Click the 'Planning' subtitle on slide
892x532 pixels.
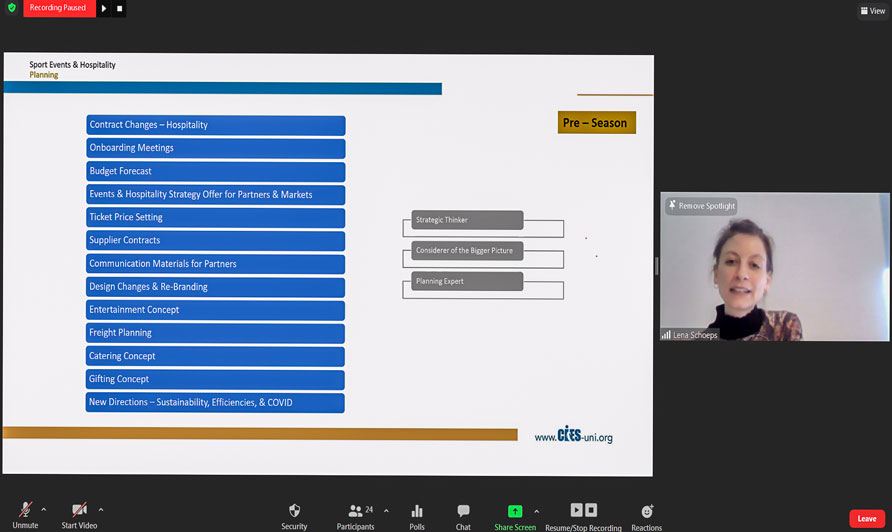coord(44,75)
